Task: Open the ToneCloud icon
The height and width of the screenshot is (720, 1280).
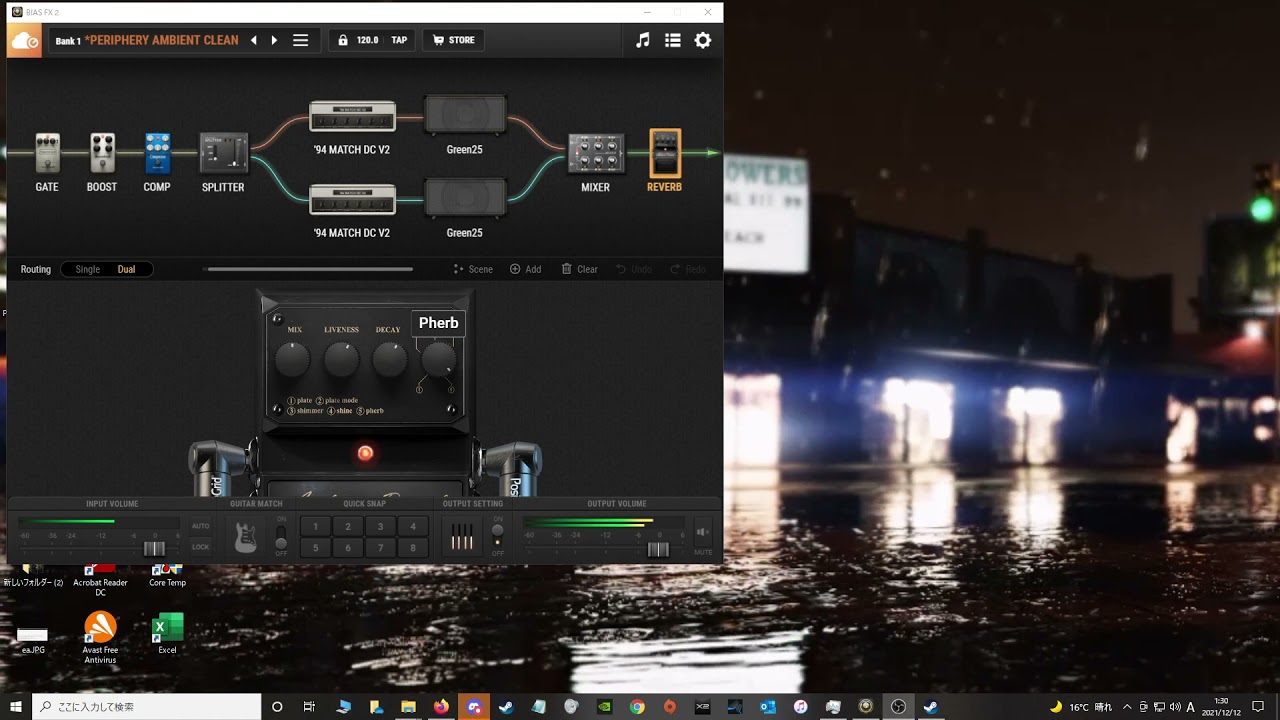Action: (24, 41)
